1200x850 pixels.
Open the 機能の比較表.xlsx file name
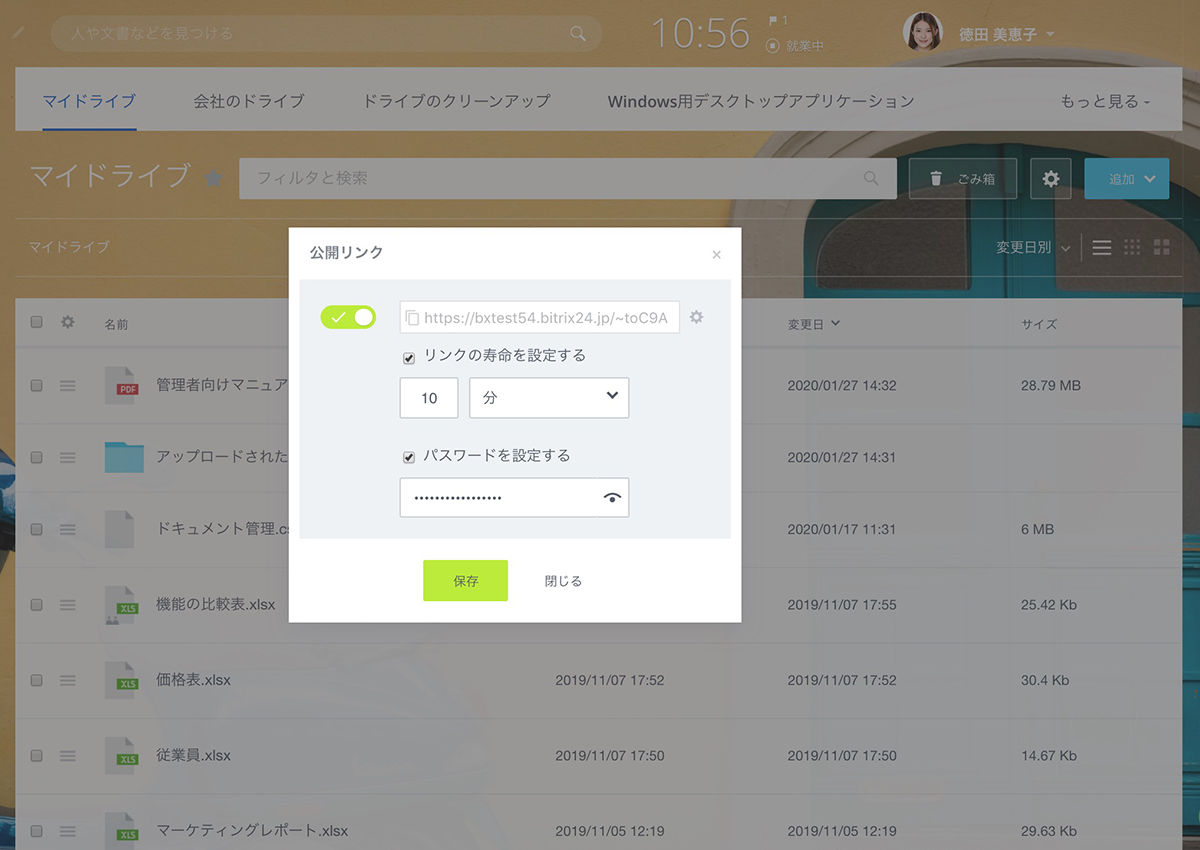point(216,605)
